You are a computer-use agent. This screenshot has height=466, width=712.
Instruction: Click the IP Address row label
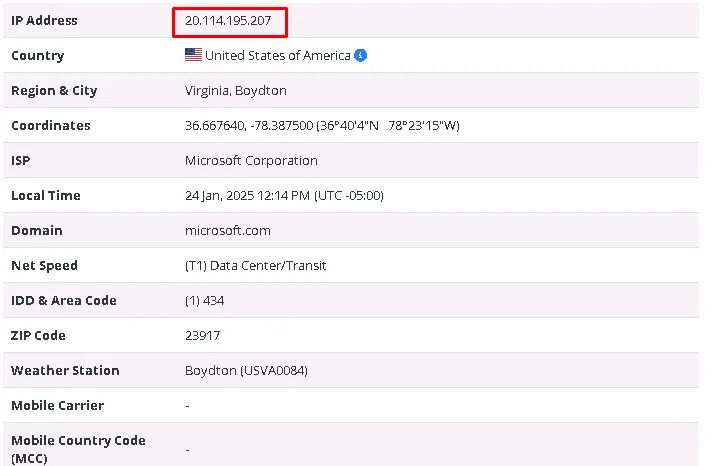pyautogui.click(x=44, y=20)
